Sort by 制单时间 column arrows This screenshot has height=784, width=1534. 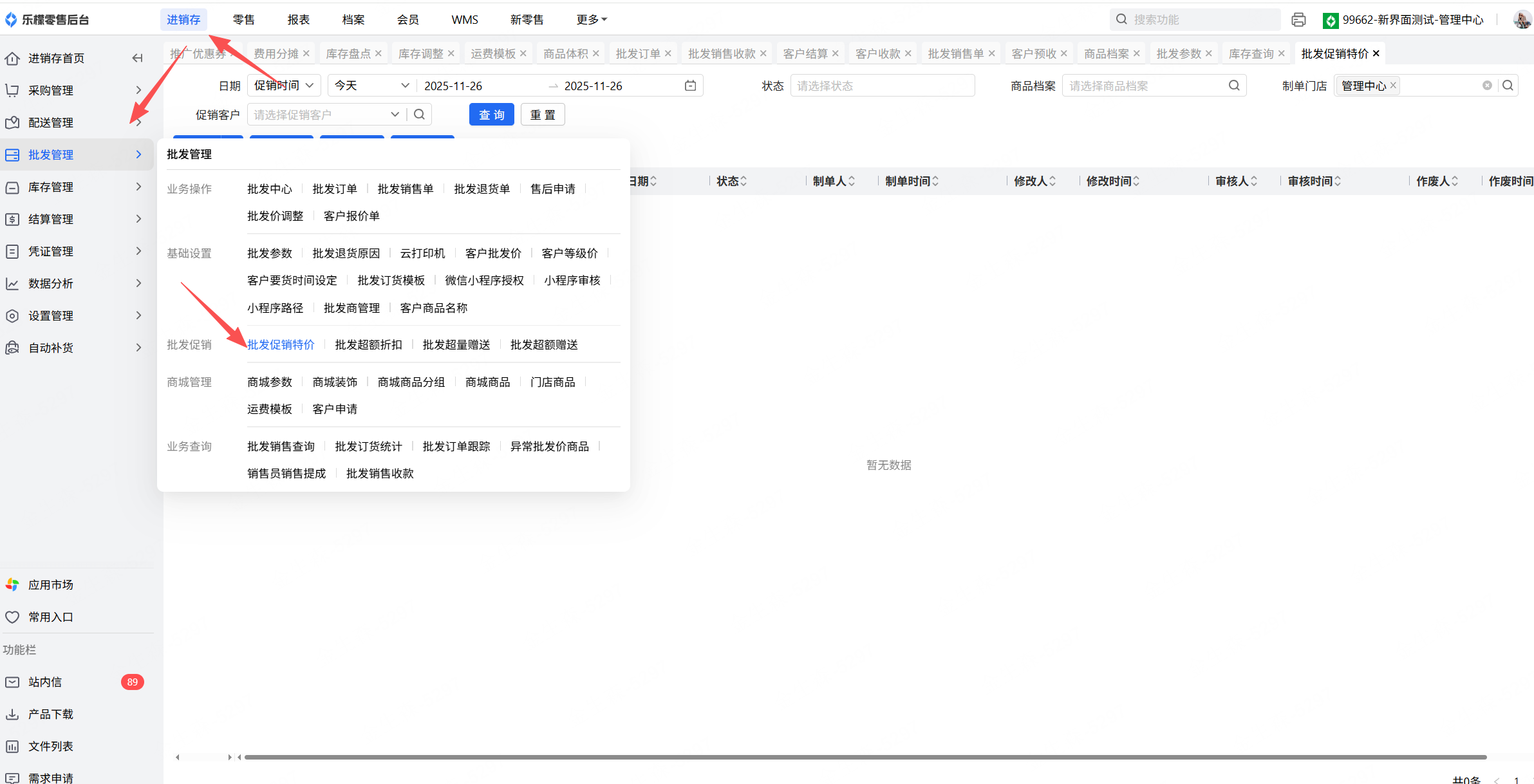(935, 182)
